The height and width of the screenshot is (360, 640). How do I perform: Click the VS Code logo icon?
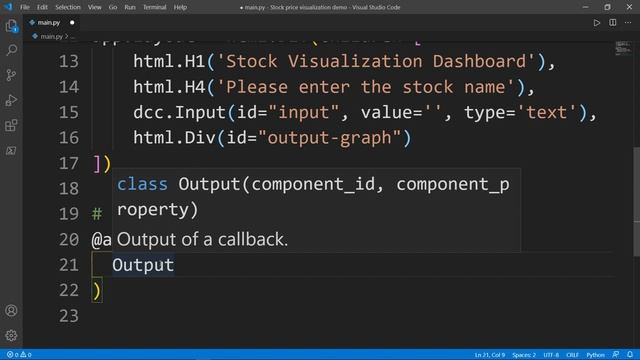click(x=8, y=7)
